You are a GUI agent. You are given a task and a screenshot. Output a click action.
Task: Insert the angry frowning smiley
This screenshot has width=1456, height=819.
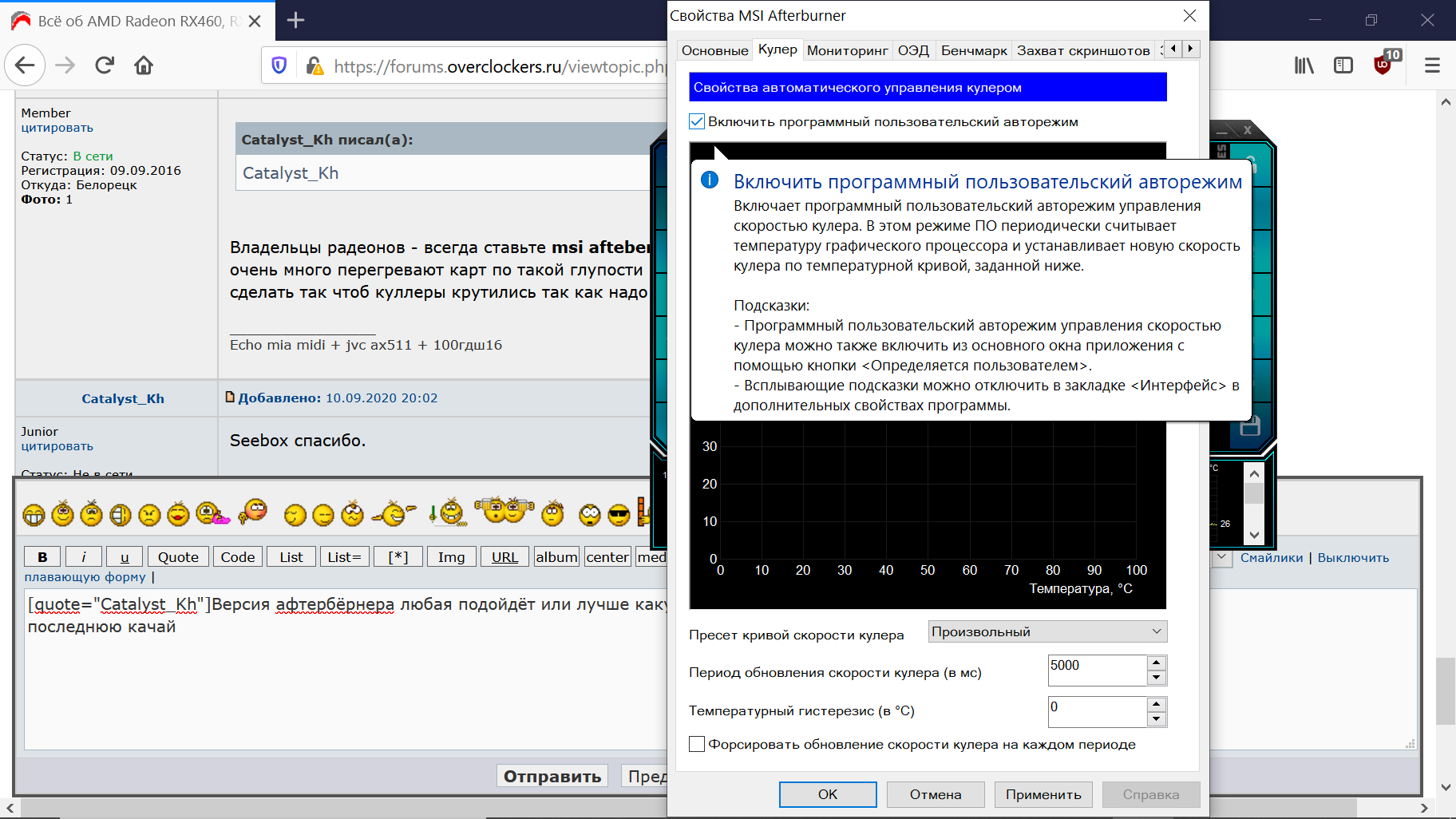(149, 515)
